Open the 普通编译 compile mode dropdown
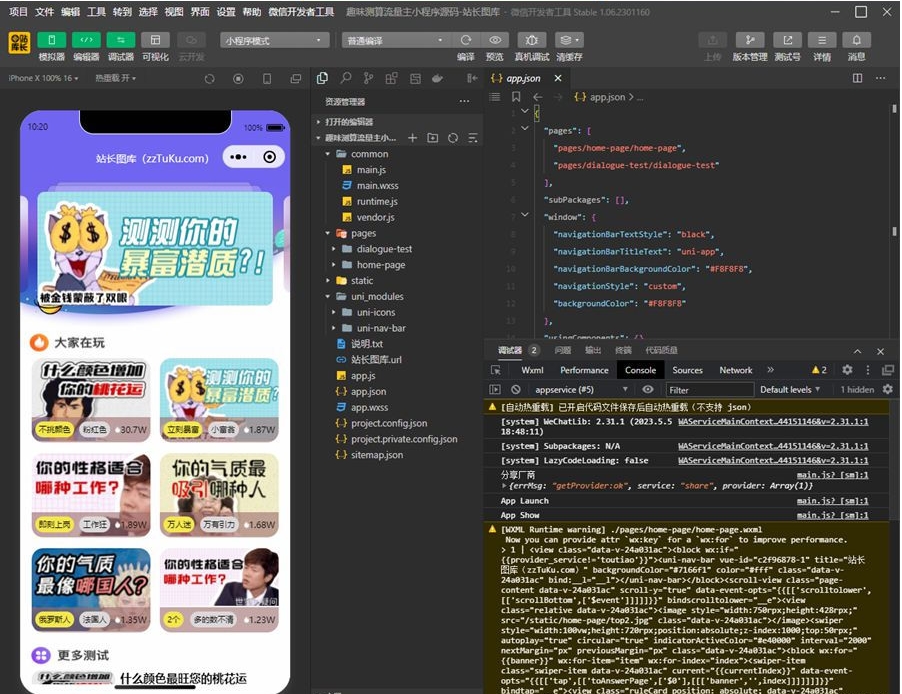This screenshot has width=902, height=694. click(x=396, y=40)
